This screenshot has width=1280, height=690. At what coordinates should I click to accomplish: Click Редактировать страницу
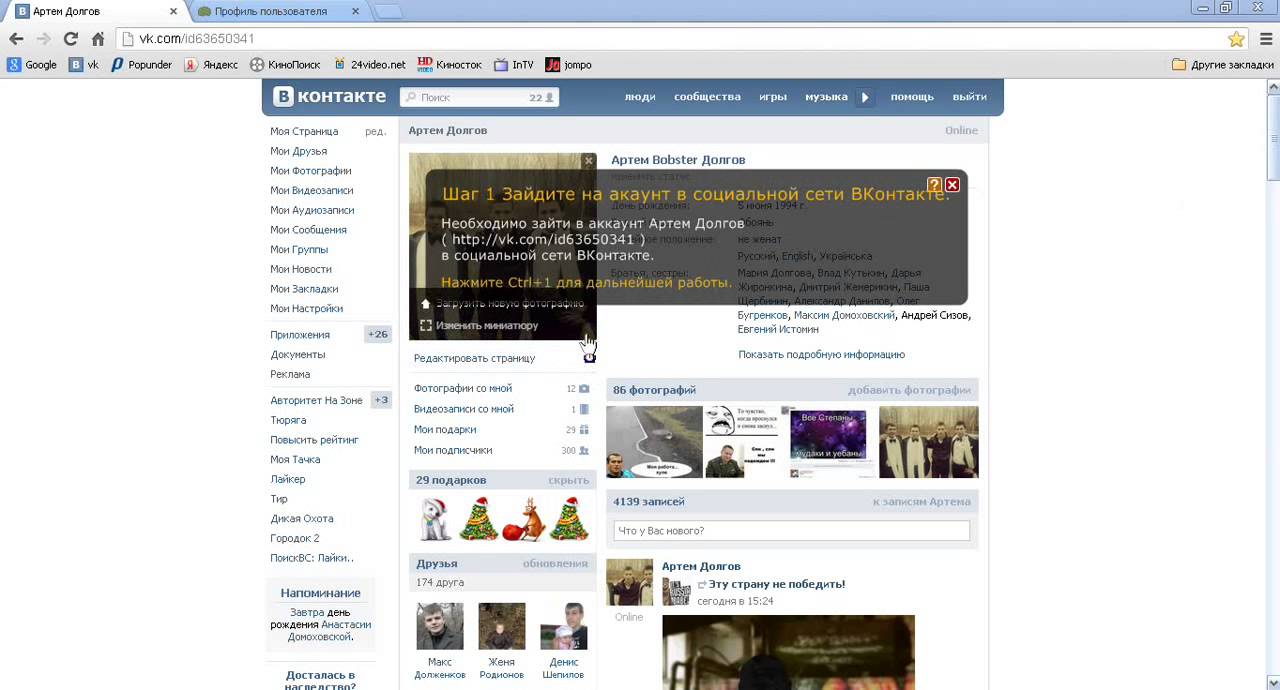[x=474, y=358]
